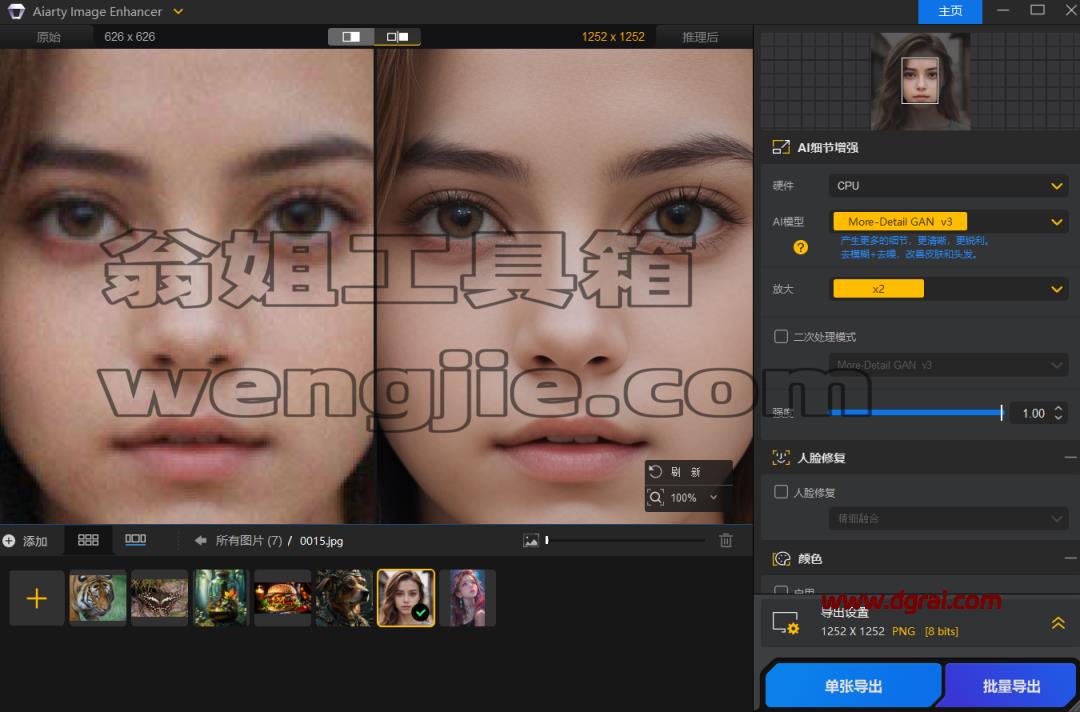Select the 原始 original label tab
1080x712 pixels.
pyautogui.click(x=48, y=37)
